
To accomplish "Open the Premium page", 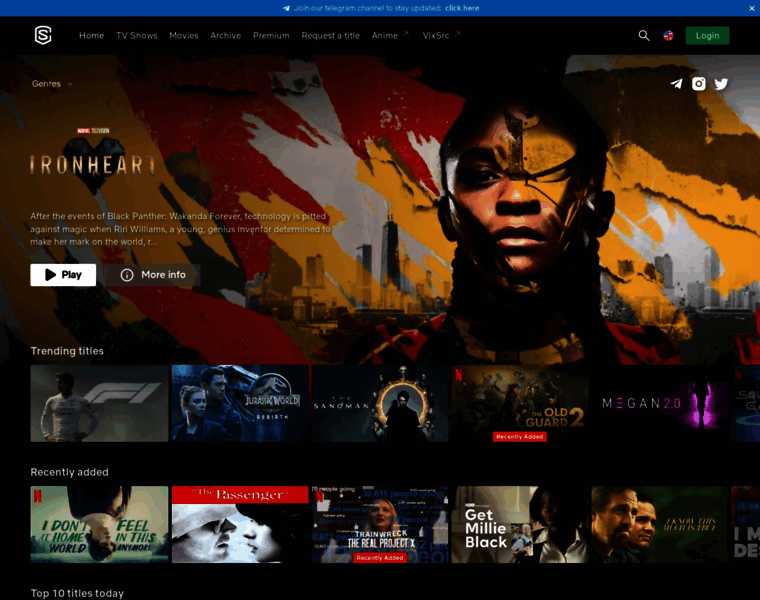I will 271,35.
